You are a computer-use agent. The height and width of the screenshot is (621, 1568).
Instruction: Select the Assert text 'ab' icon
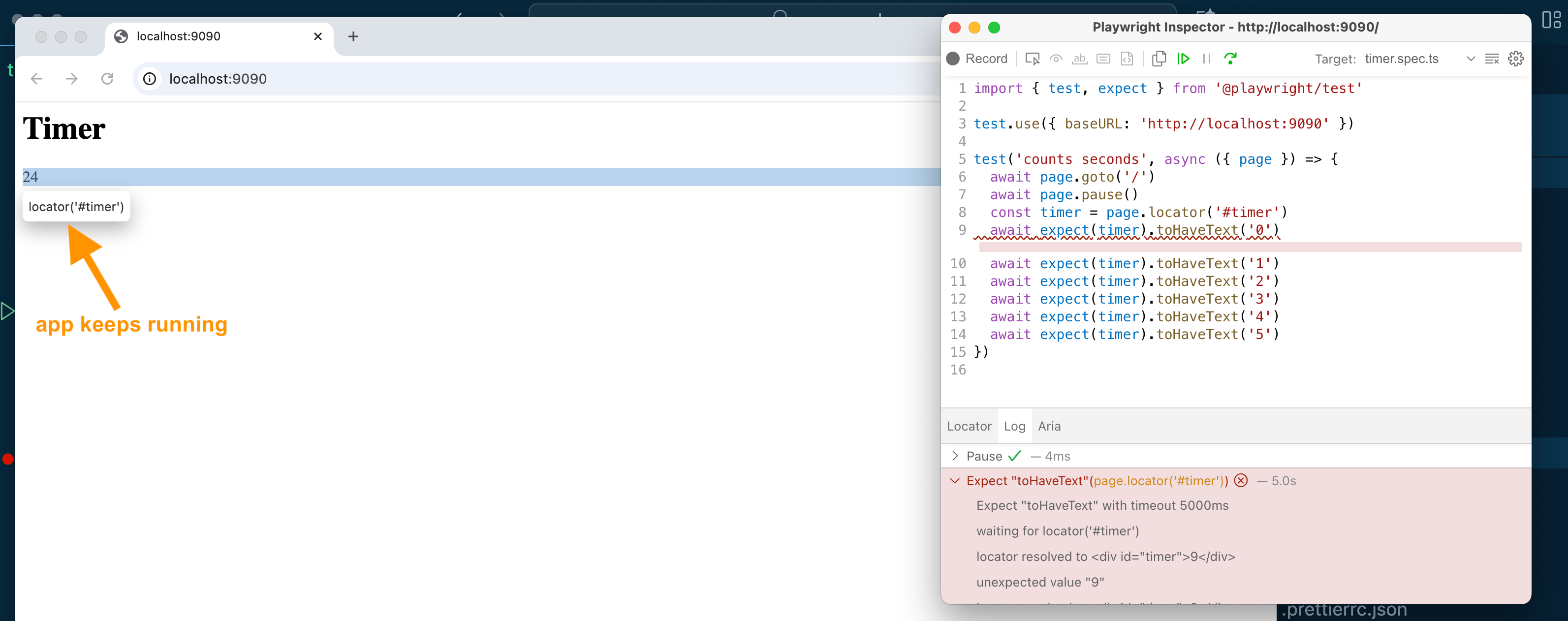point(1079,59)
